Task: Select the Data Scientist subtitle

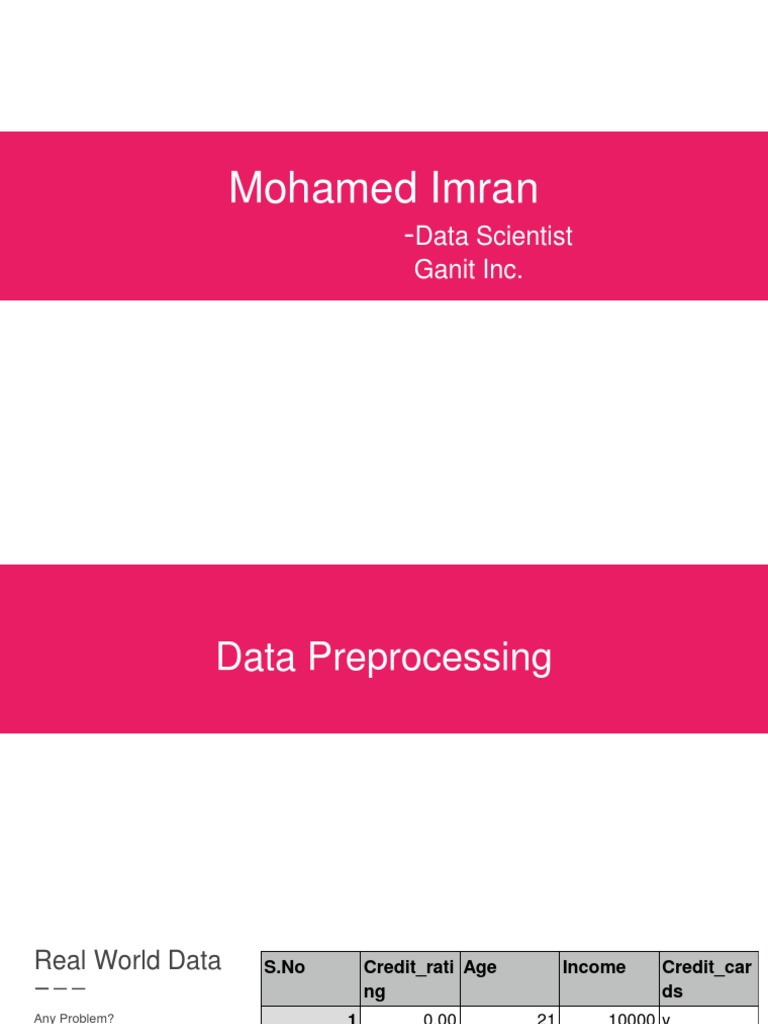Action: (493, 236)
